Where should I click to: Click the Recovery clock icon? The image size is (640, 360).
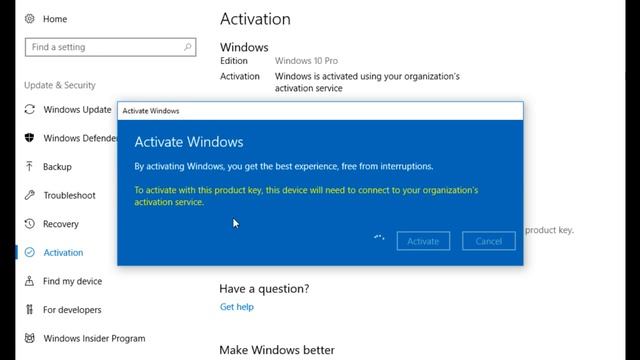(29, 224)
